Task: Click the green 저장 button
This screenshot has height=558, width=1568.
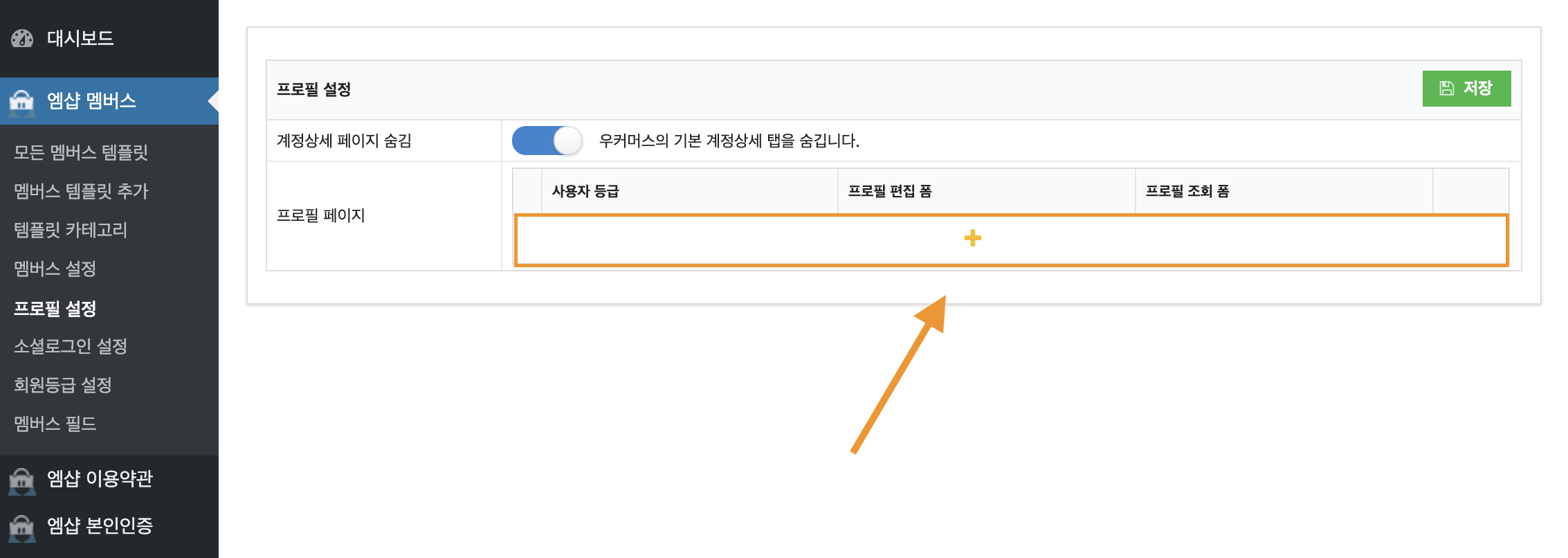Action: 1466,89
